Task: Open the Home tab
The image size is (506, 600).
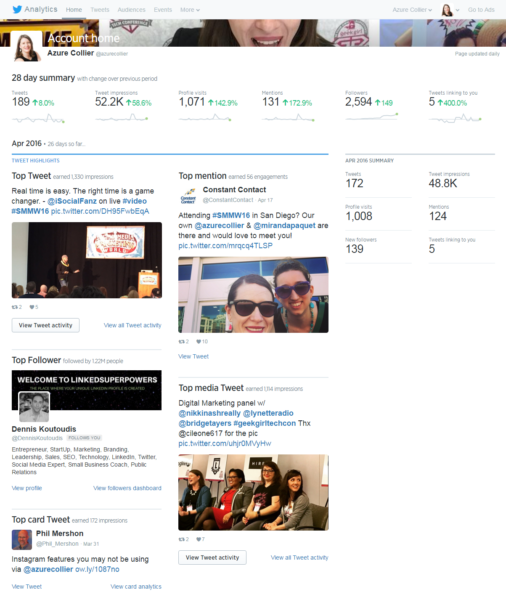Action: click(73, 10)
